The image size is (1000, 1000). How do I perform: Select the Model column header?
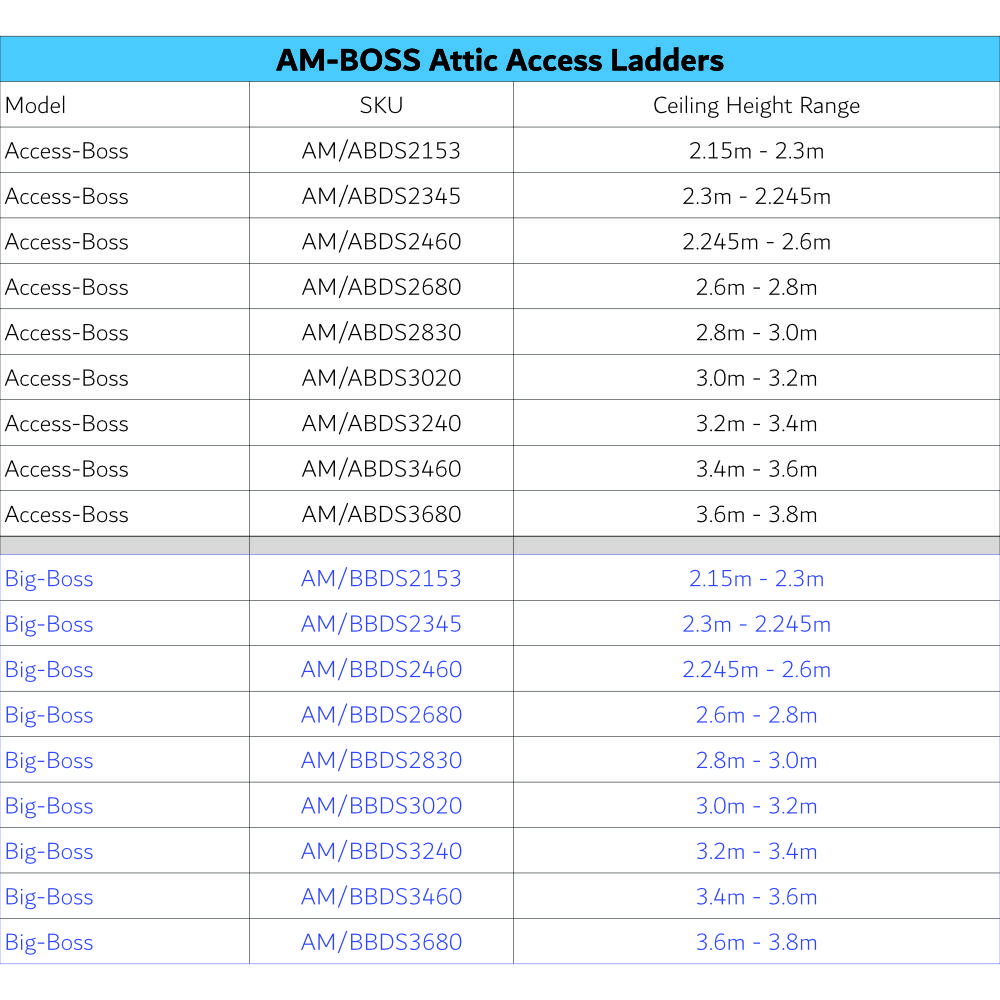36,105
